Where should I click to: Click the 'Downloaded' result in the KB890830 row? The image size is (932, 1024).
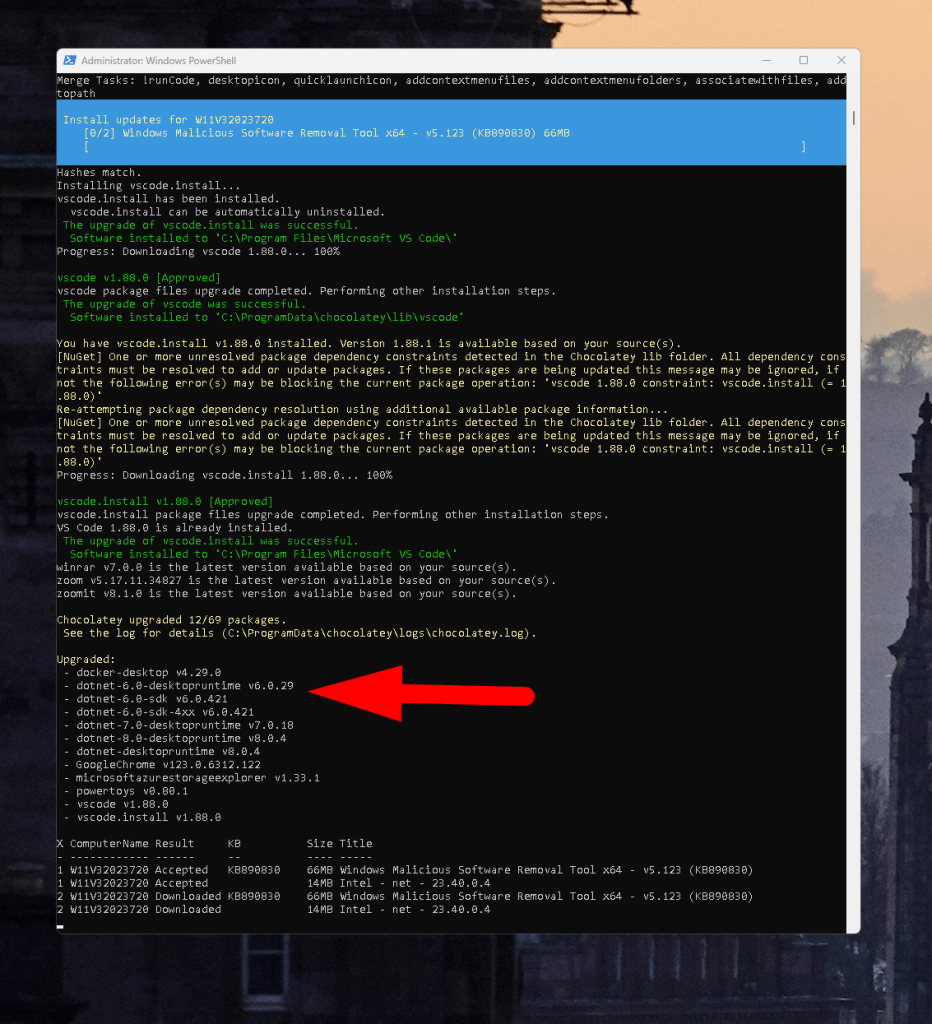pyautogui.click(x=188, y=896)
